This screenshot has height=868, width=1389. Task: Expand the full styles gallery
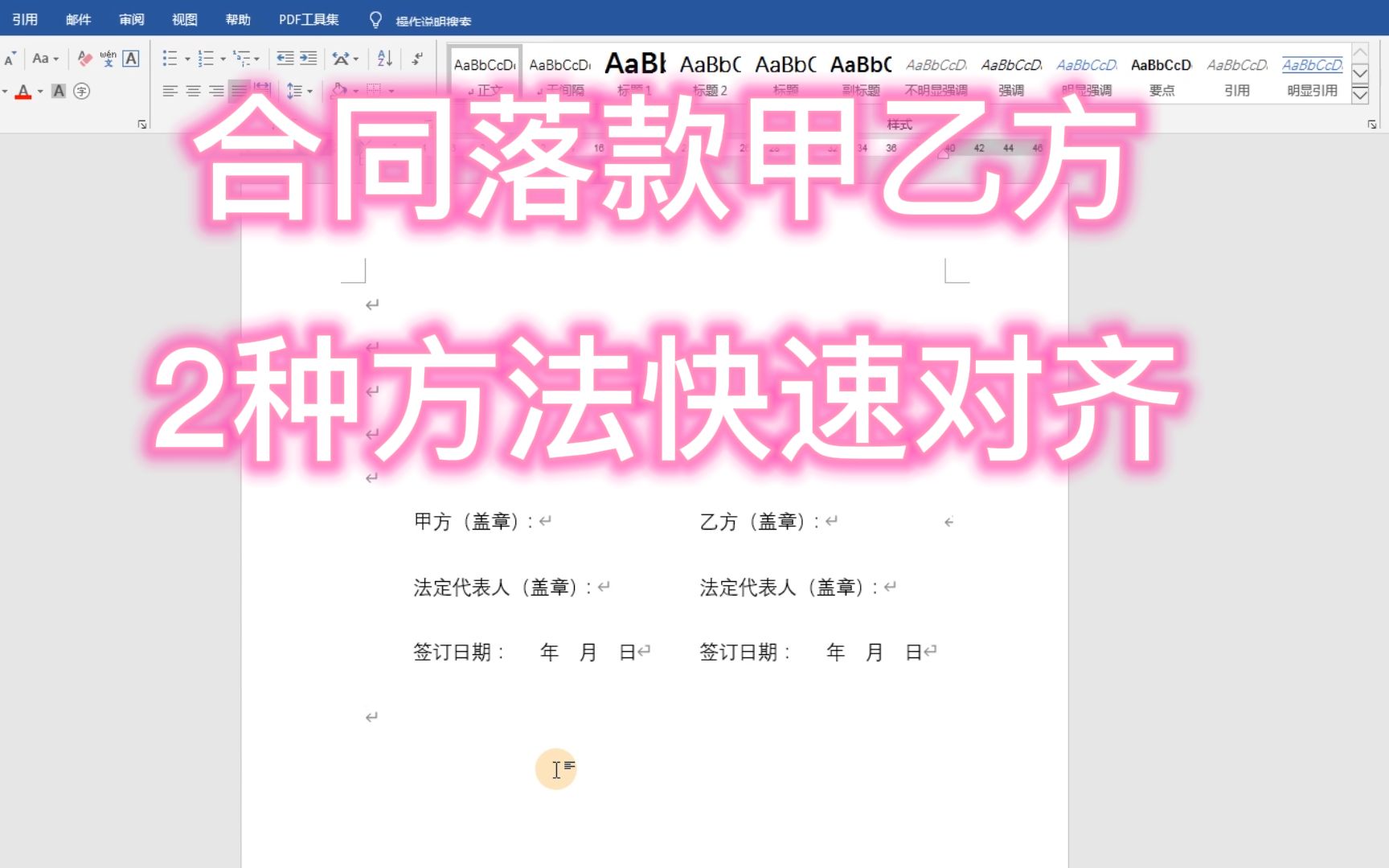[1360, 95]
